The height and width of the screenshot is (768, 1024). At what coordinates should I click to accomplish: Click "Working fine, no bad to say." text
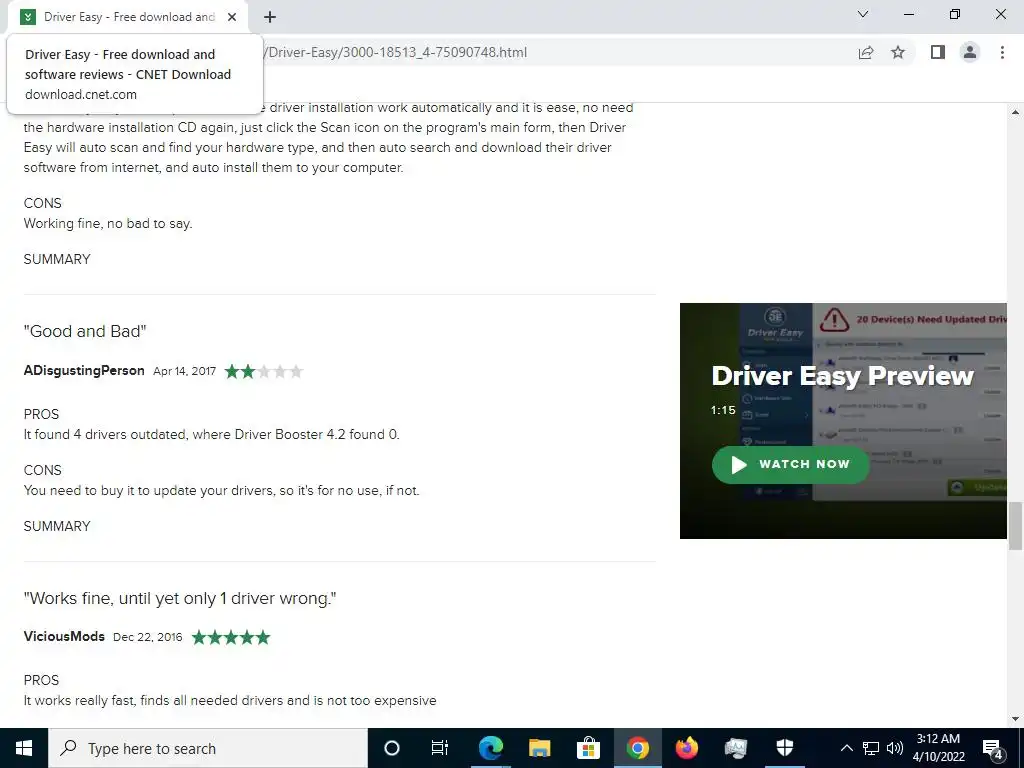tap(108, 223)
